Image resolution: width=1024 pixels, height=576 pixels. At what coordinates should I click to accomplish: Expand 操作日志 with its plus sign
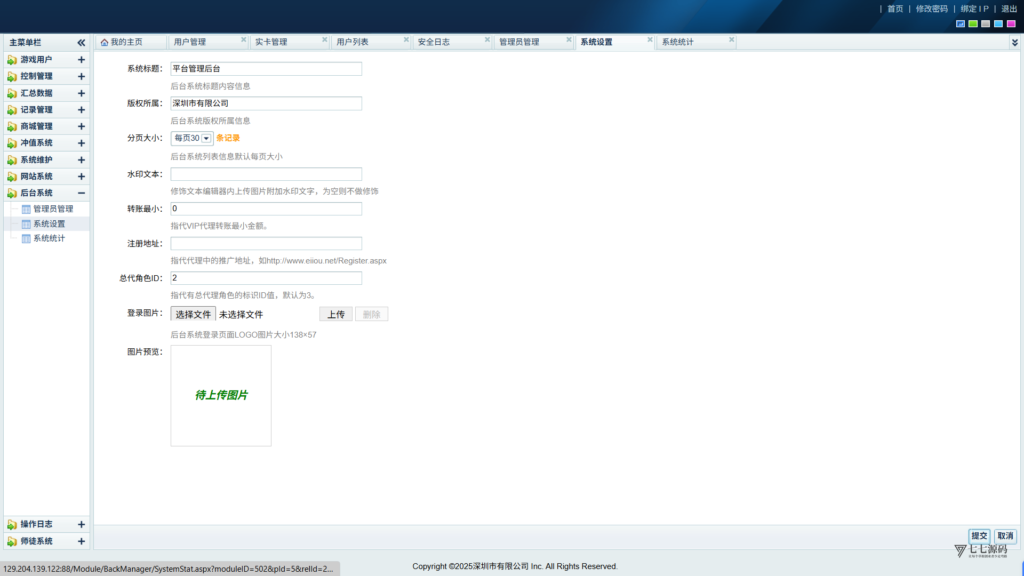click(x=81, y=524)
